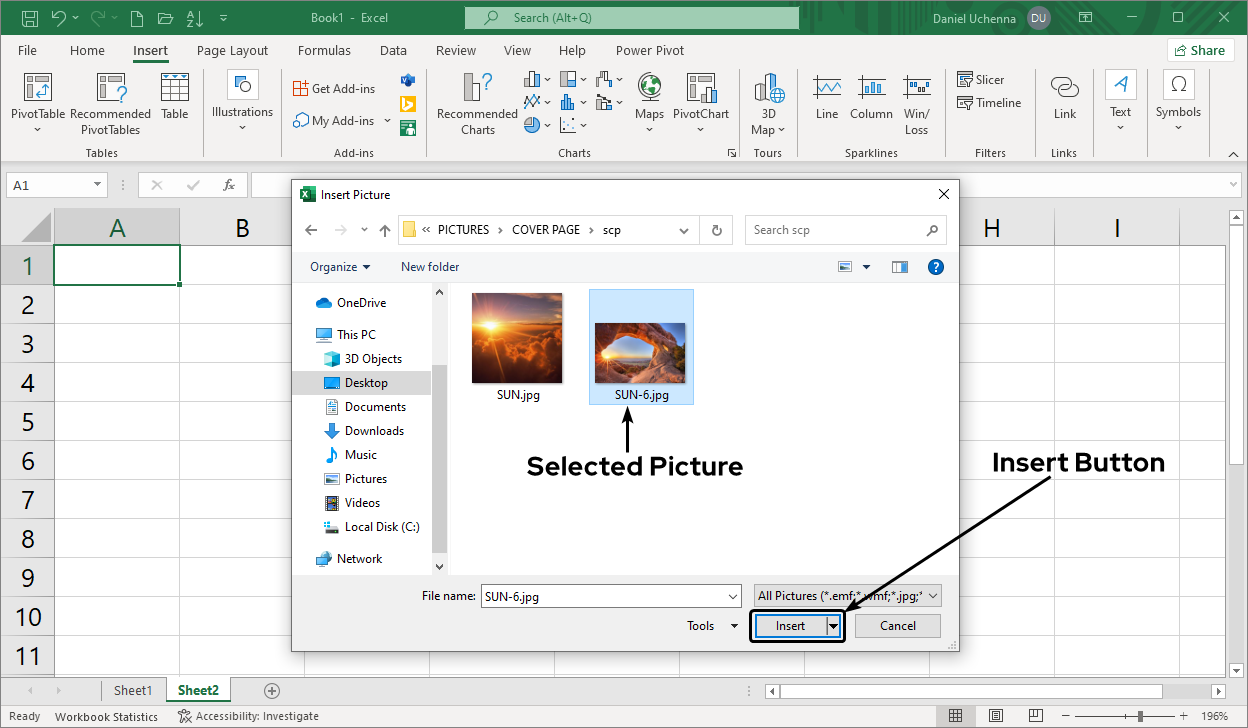Adjust the zoom slider
This screenshot has width=1248, height=728.
(x=1138, y=716)
